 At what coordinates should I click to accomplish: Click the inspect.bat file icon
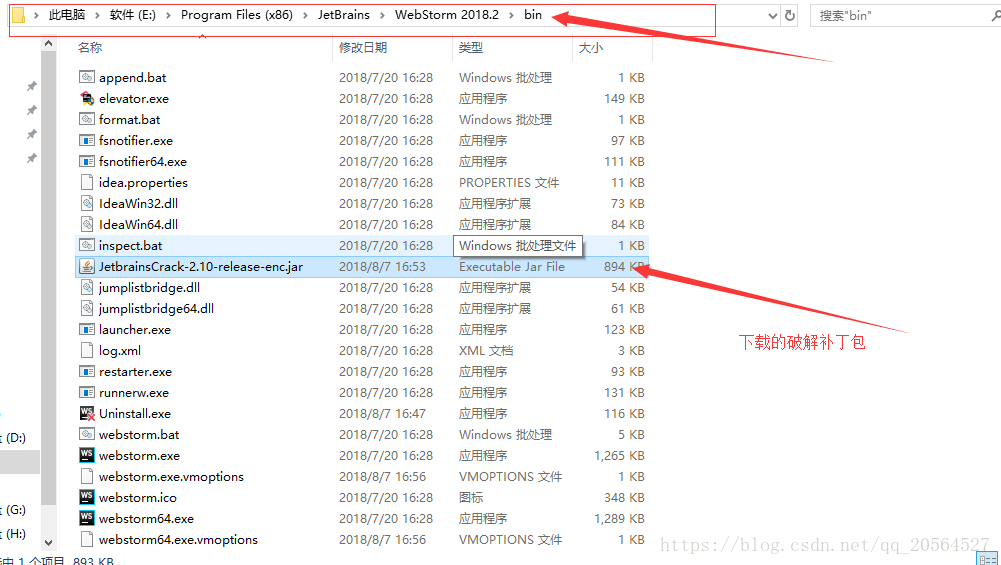point(87,245)
